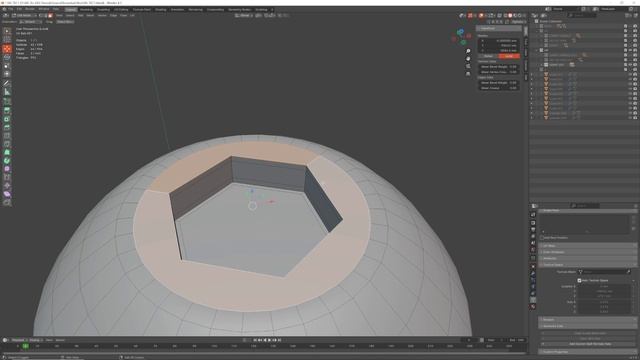Open the Global transform orientation dropdown
Image resolution: width=640 pixels, height=360 pixels.
coord(244,16)
